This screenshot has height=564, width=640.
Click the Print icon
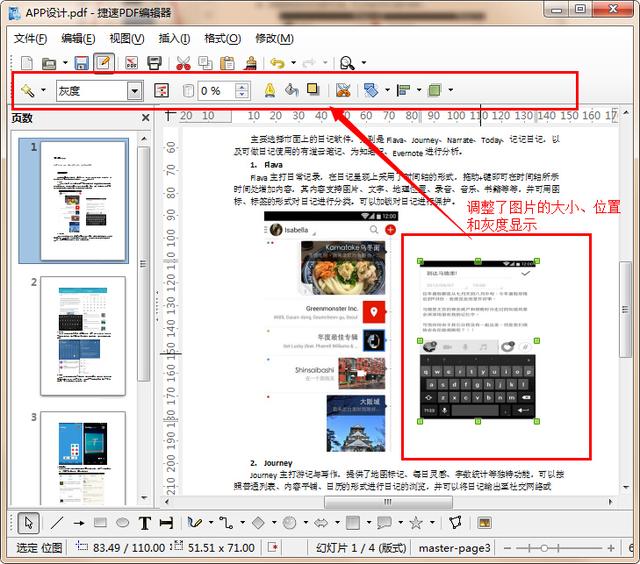[x=154, y=63]
